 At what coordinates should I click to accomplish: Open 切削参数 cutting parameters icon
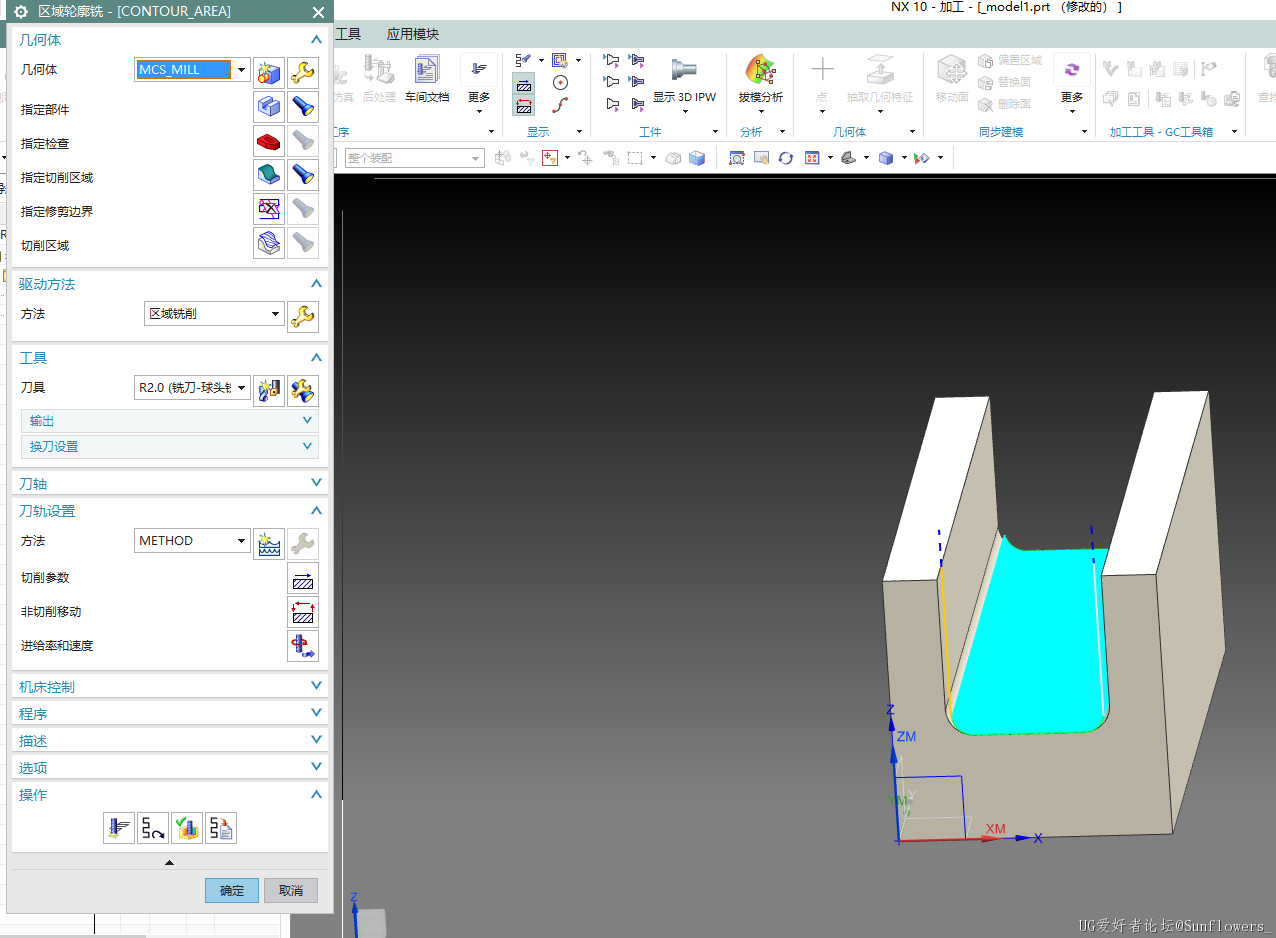point(303,578)
